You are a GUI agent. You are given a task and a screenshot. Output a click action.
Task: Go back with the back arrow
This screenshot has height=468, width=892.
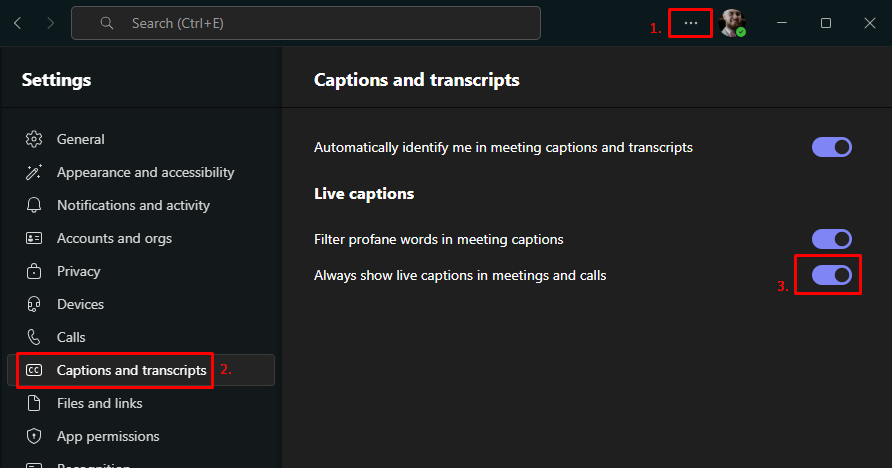[18, 23]
